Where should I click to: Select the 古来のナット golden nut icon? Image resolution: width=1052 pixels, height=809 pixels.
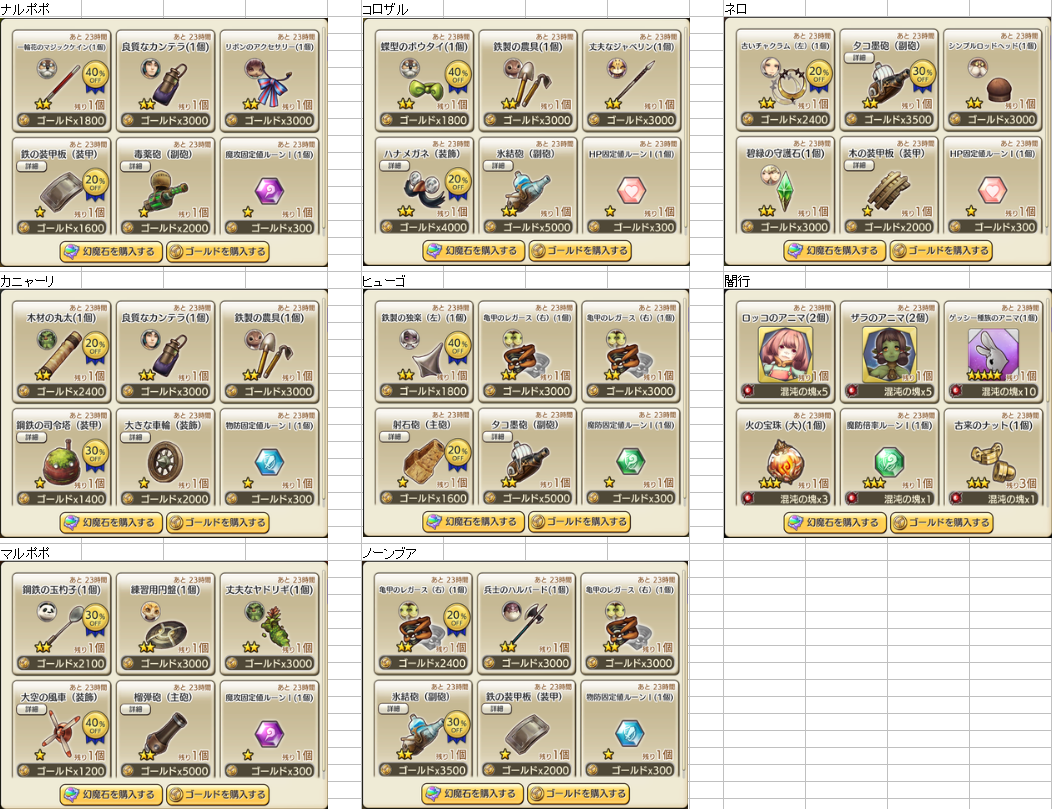pos(993,461)
